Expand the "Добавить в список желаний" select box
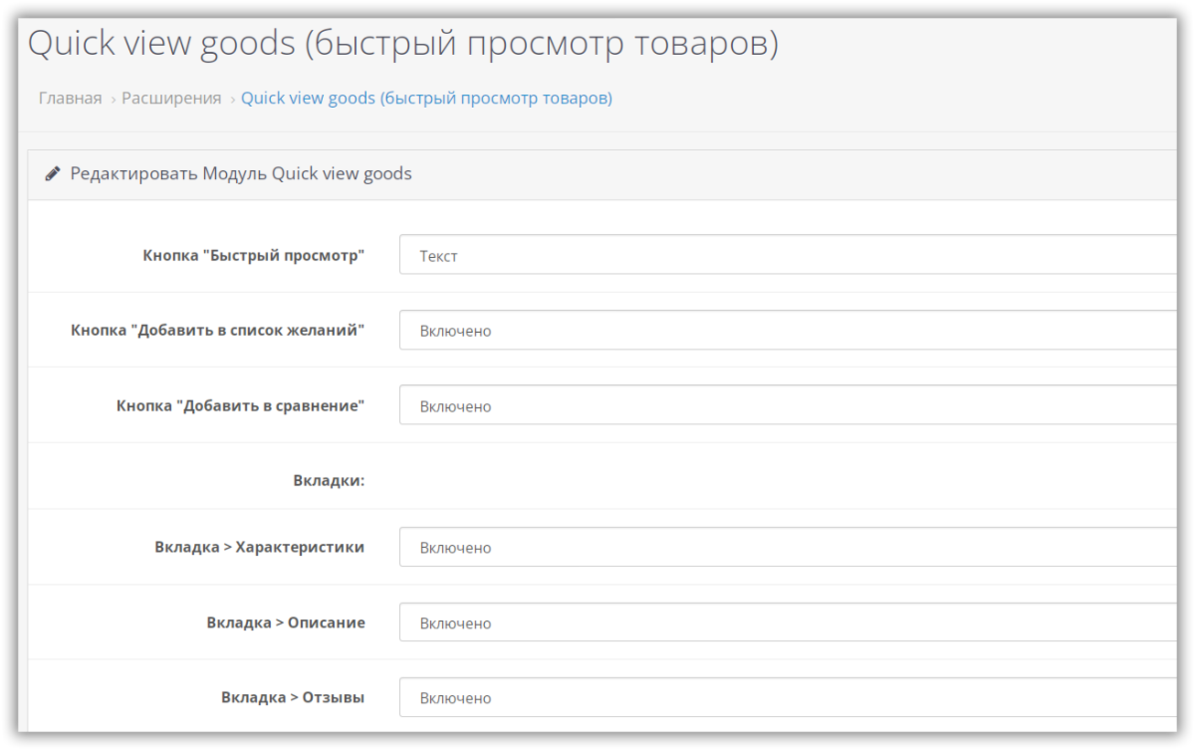1195x750 pixels. (x=787, y=330)
